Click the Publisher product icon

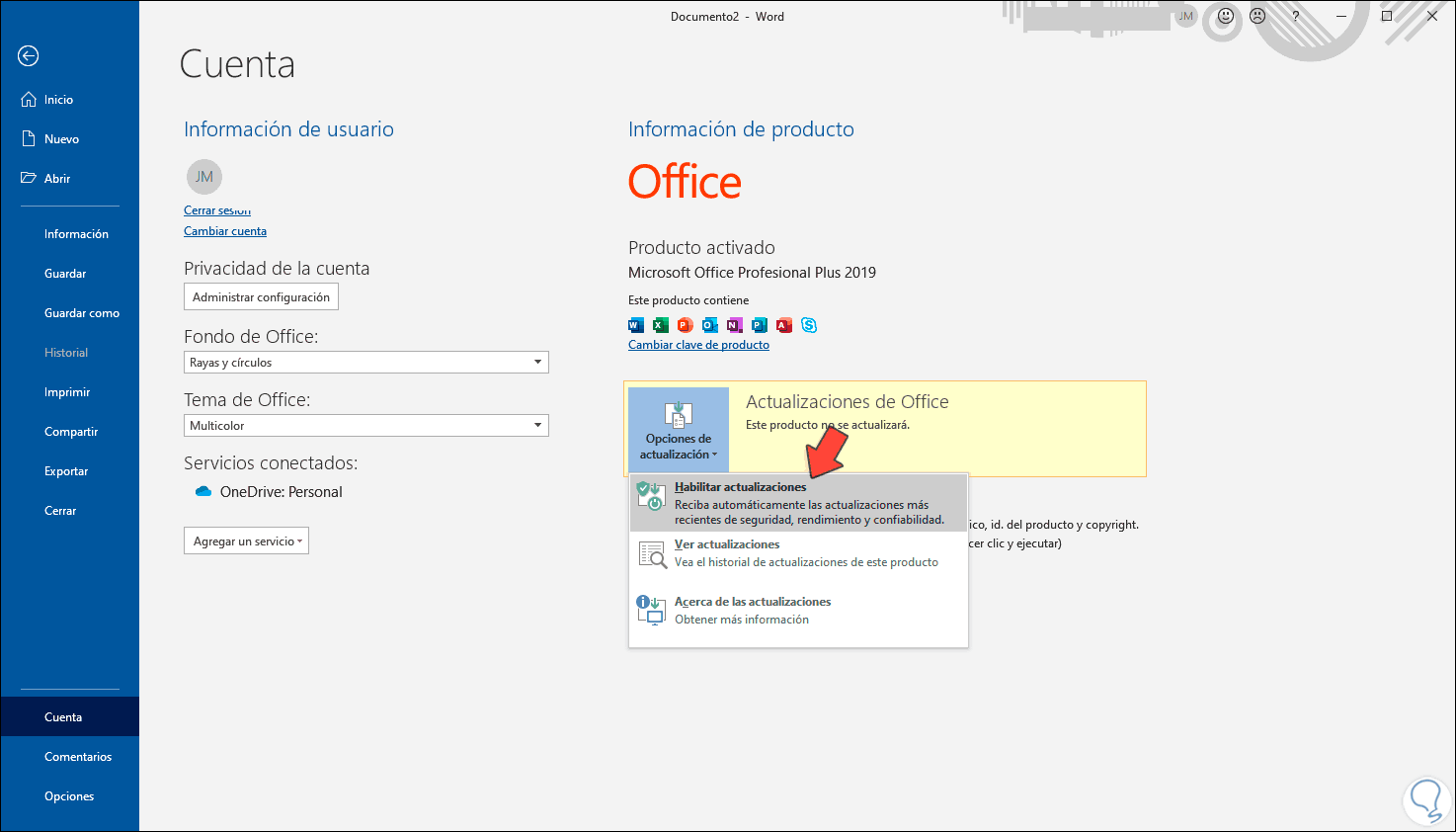point(760,325)
